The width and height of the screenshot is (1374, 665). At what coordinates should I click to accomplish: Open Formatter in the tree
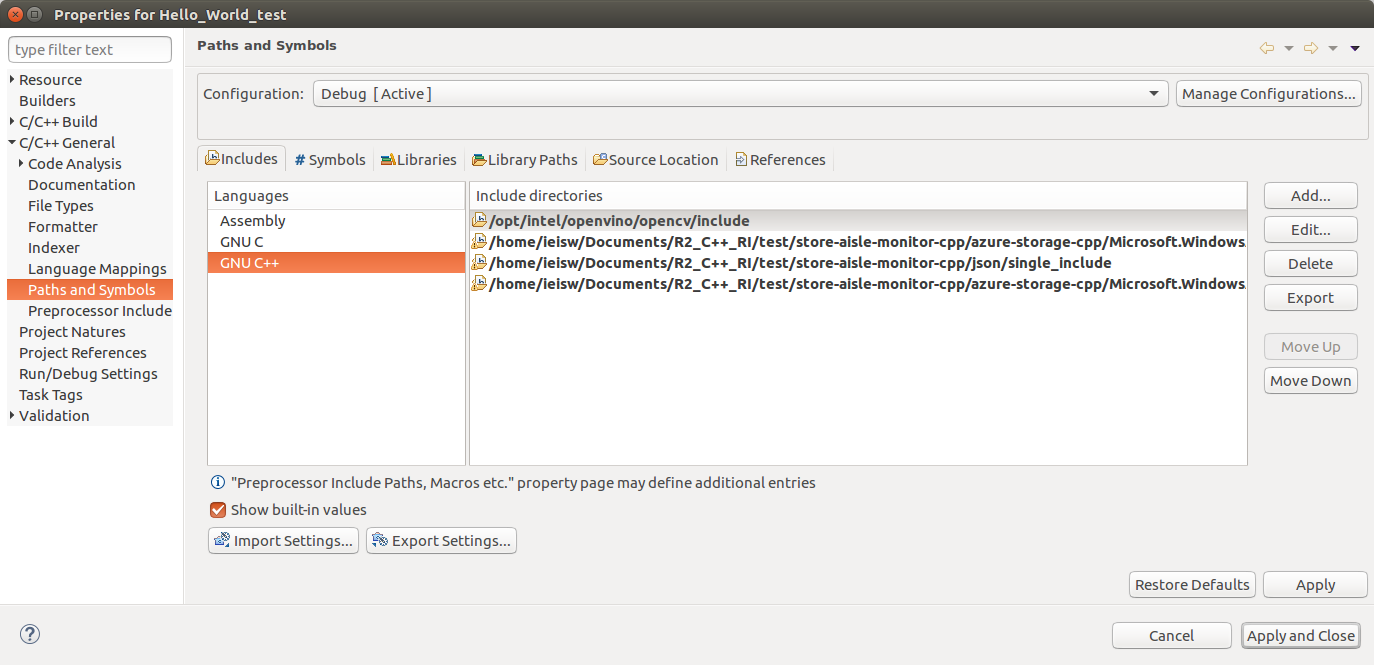[x=62, y=226]
